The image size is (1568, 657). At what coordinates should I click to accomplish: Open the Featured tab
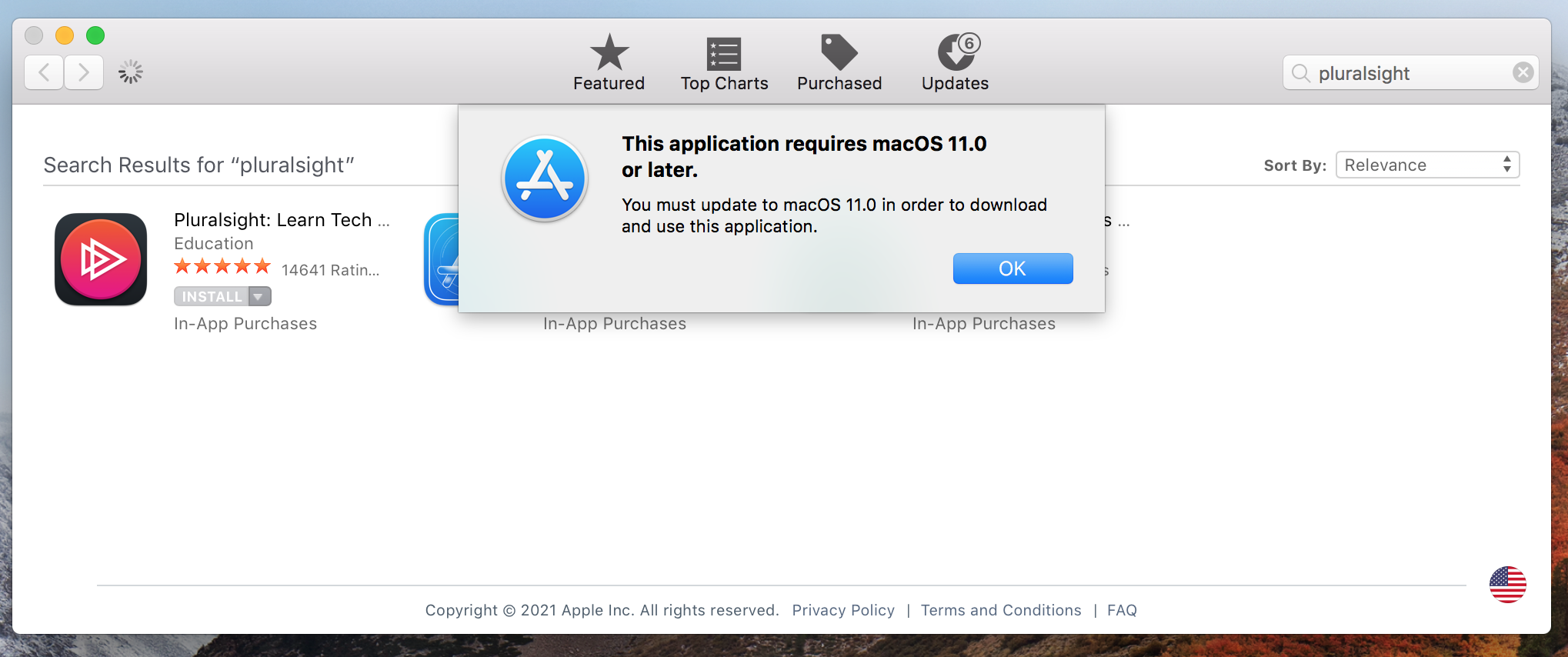click(x=609, y=63)
